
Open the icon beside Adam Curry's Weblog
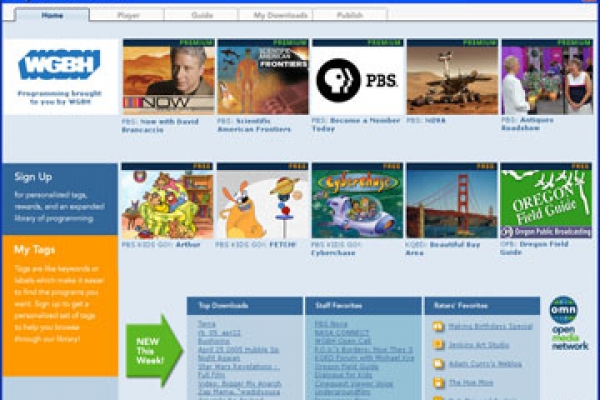tap(438, 364)
